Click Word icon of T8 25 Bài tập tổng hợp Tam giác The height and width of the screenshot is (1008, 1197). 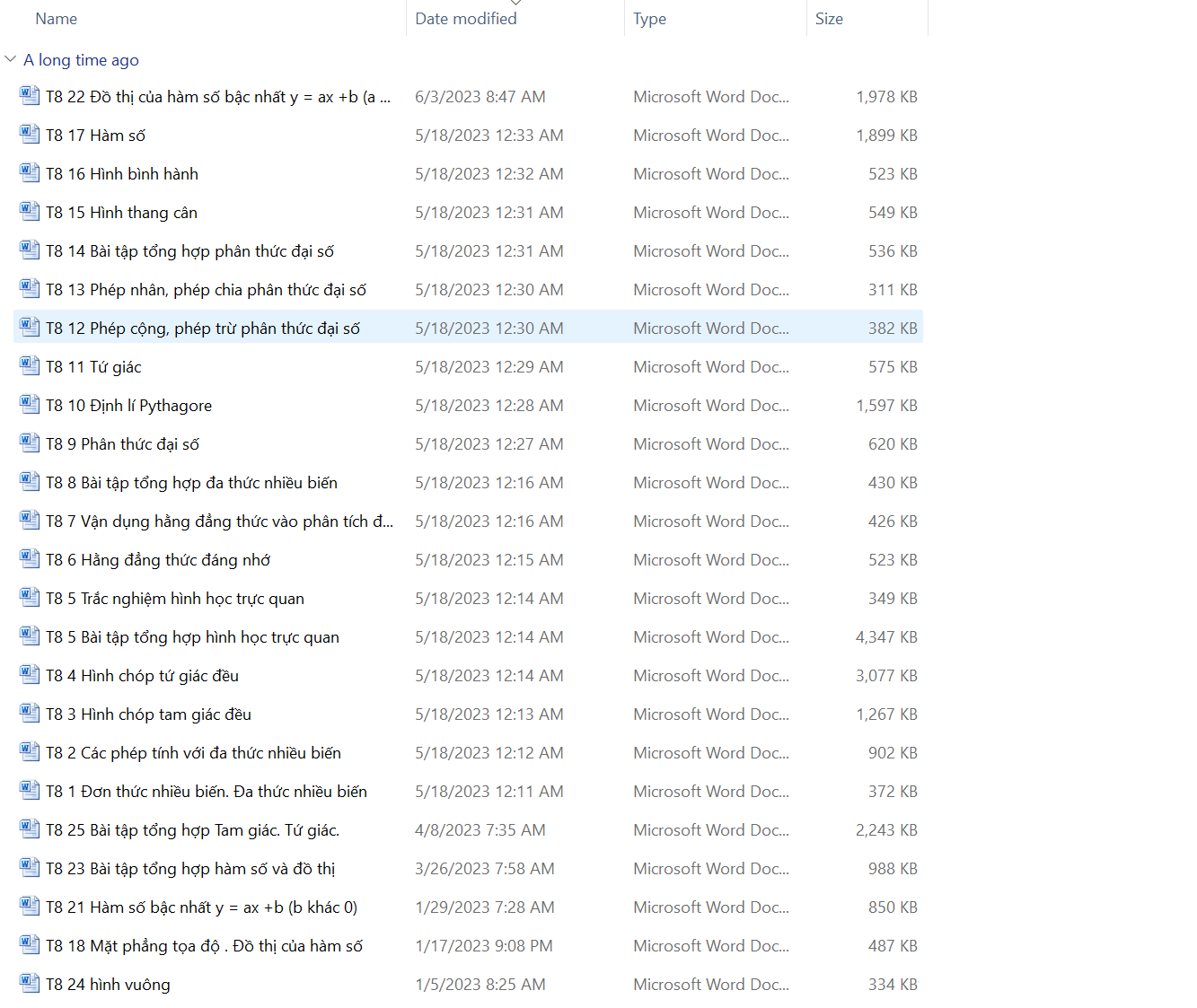[30, 828]
